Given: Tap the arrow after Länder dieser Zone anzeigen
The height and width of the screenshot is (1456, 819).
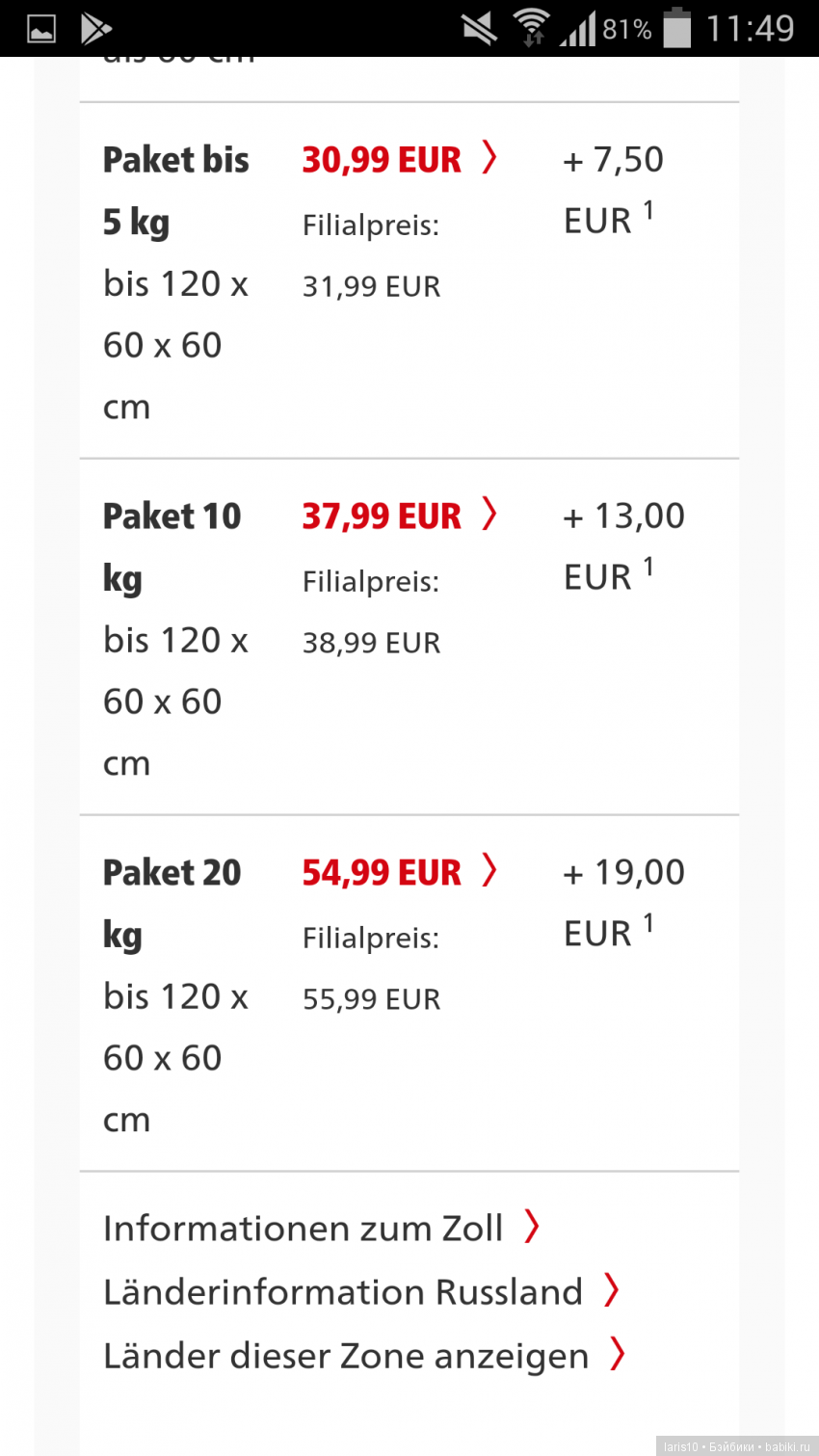Looking at the screenshot, I should coord(618,1354).
